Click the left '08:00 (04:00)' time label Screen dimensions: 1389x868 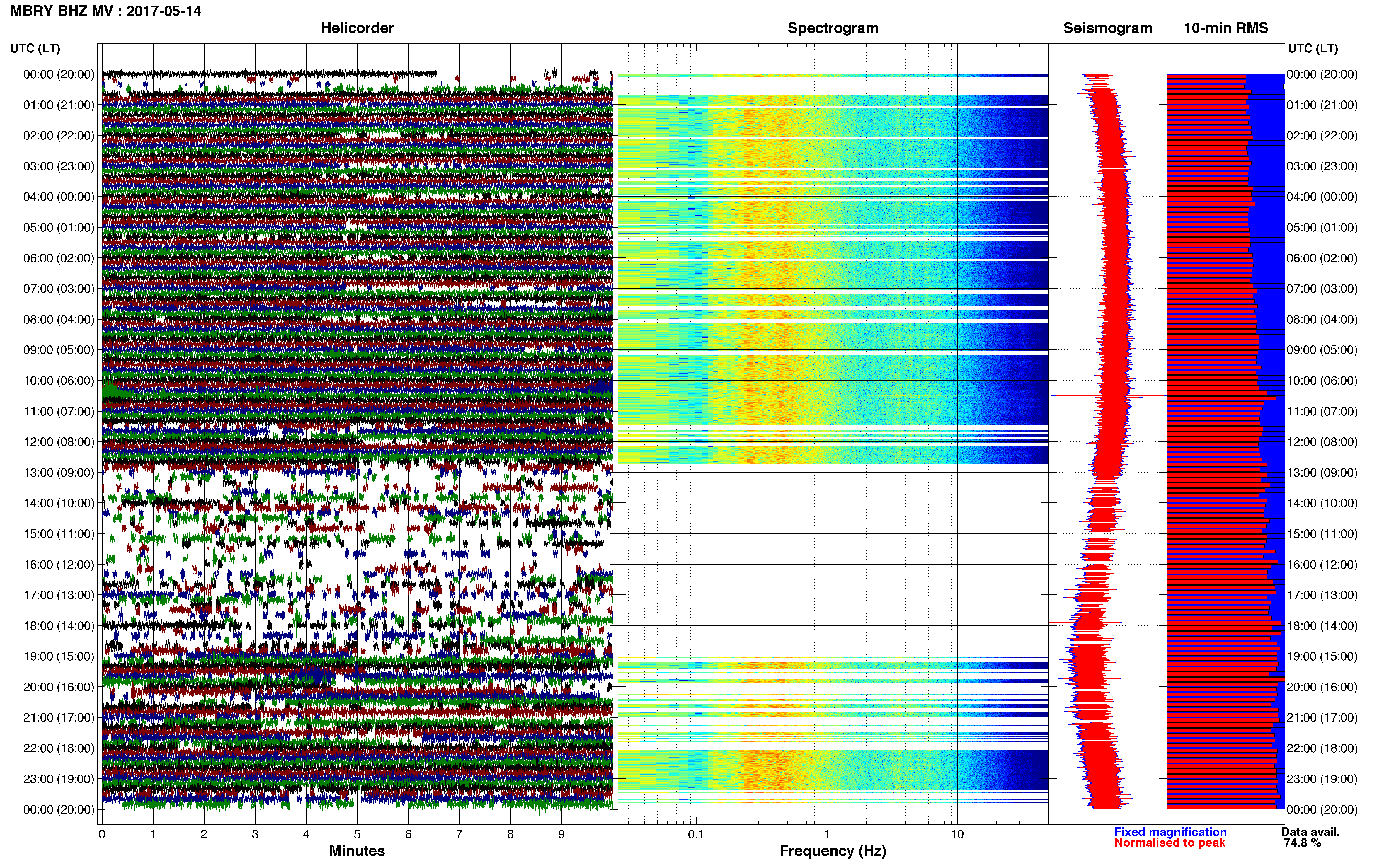click(59, 319)
